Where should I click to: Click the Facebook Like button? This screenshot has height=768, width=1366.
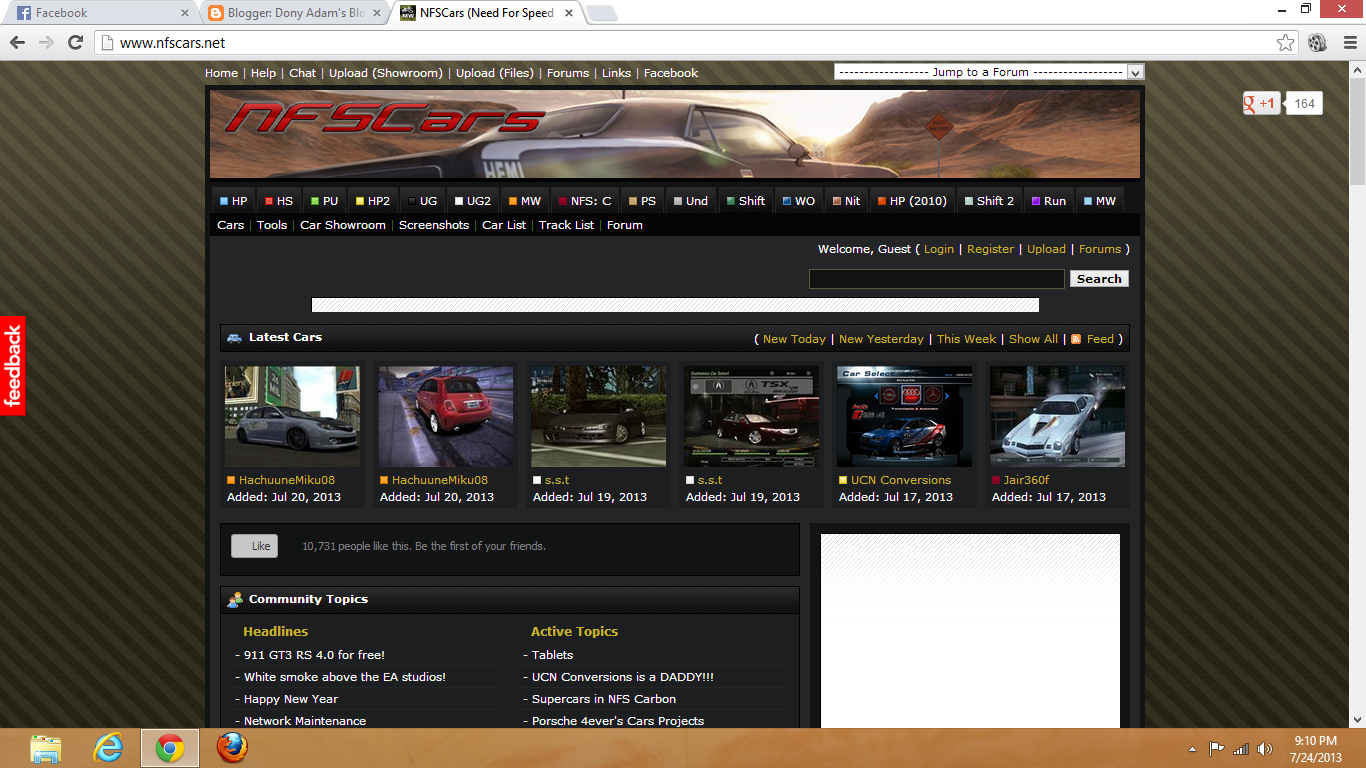click(254, 546)
